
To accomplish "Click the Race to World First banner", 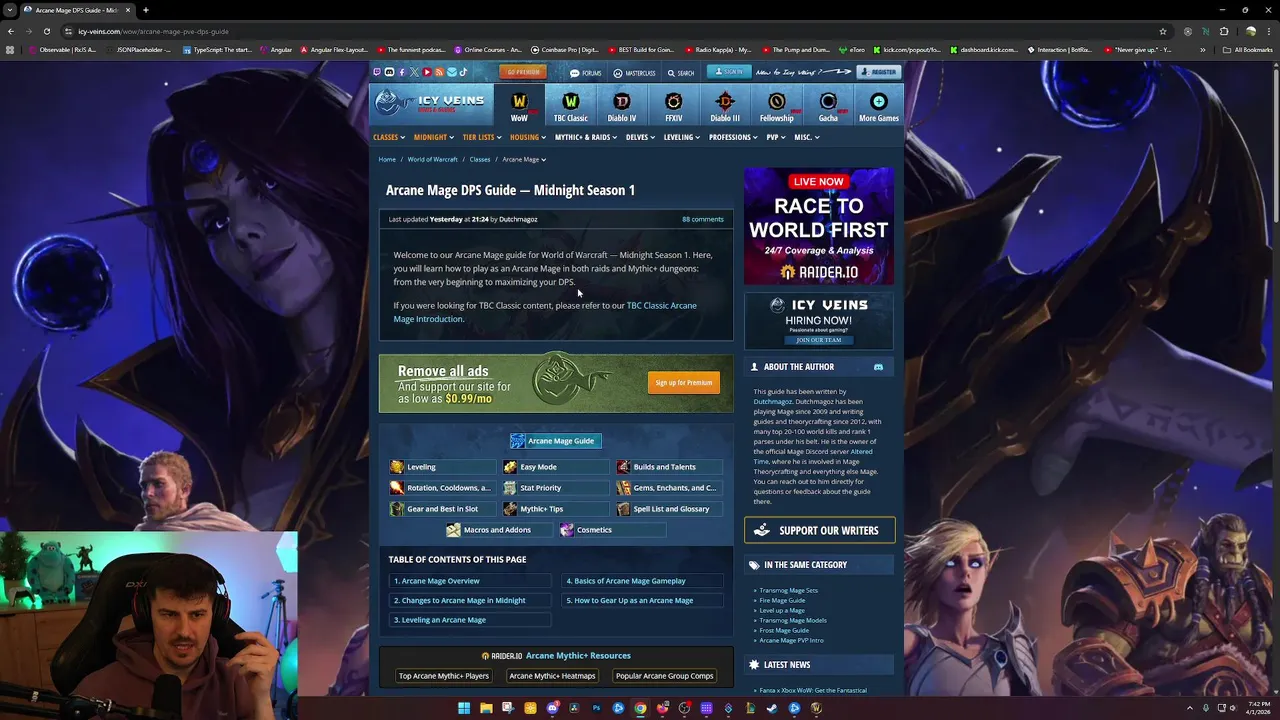I will click(x=819, y=226).
